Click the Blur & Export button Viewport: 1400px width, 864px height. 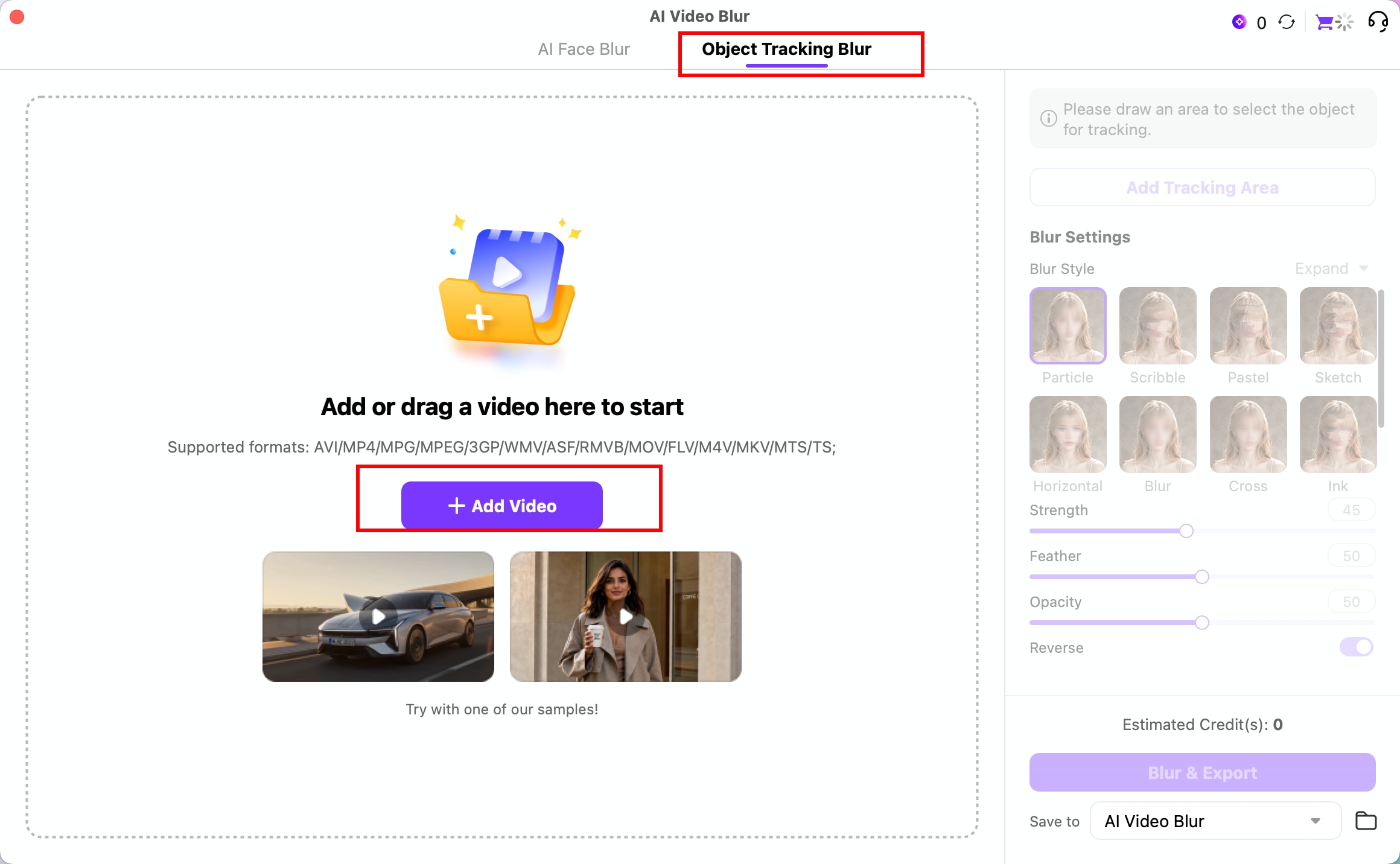(x=1202, y=772)
